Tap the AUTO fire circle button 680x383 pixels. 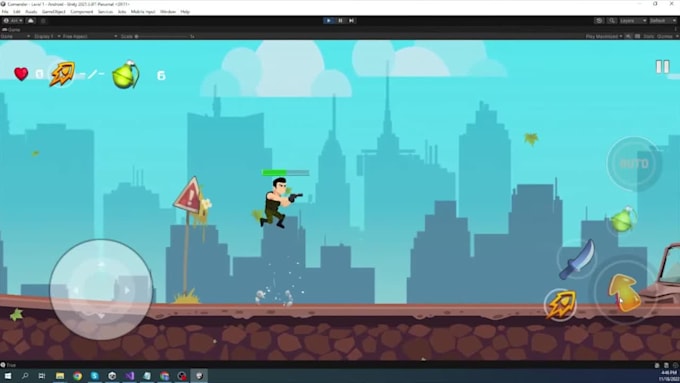click(x=634, y=164)
